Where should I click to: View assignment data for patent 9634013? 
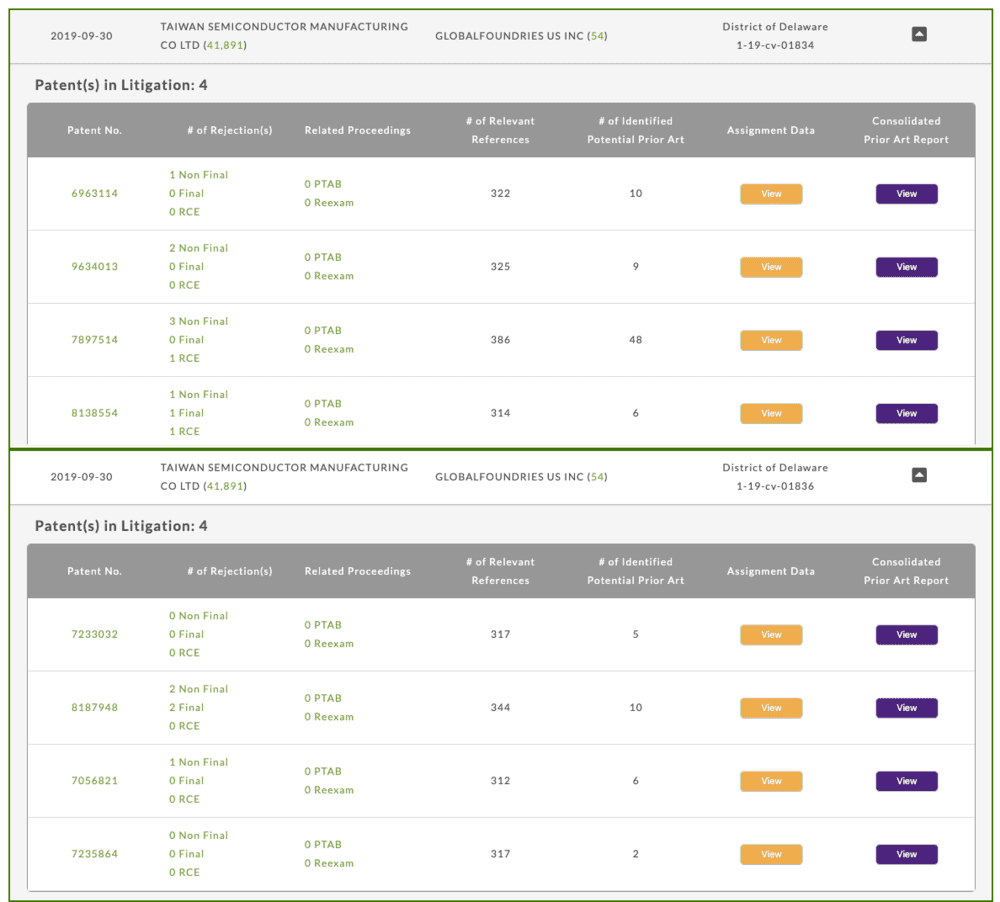[x=771, y=267]
